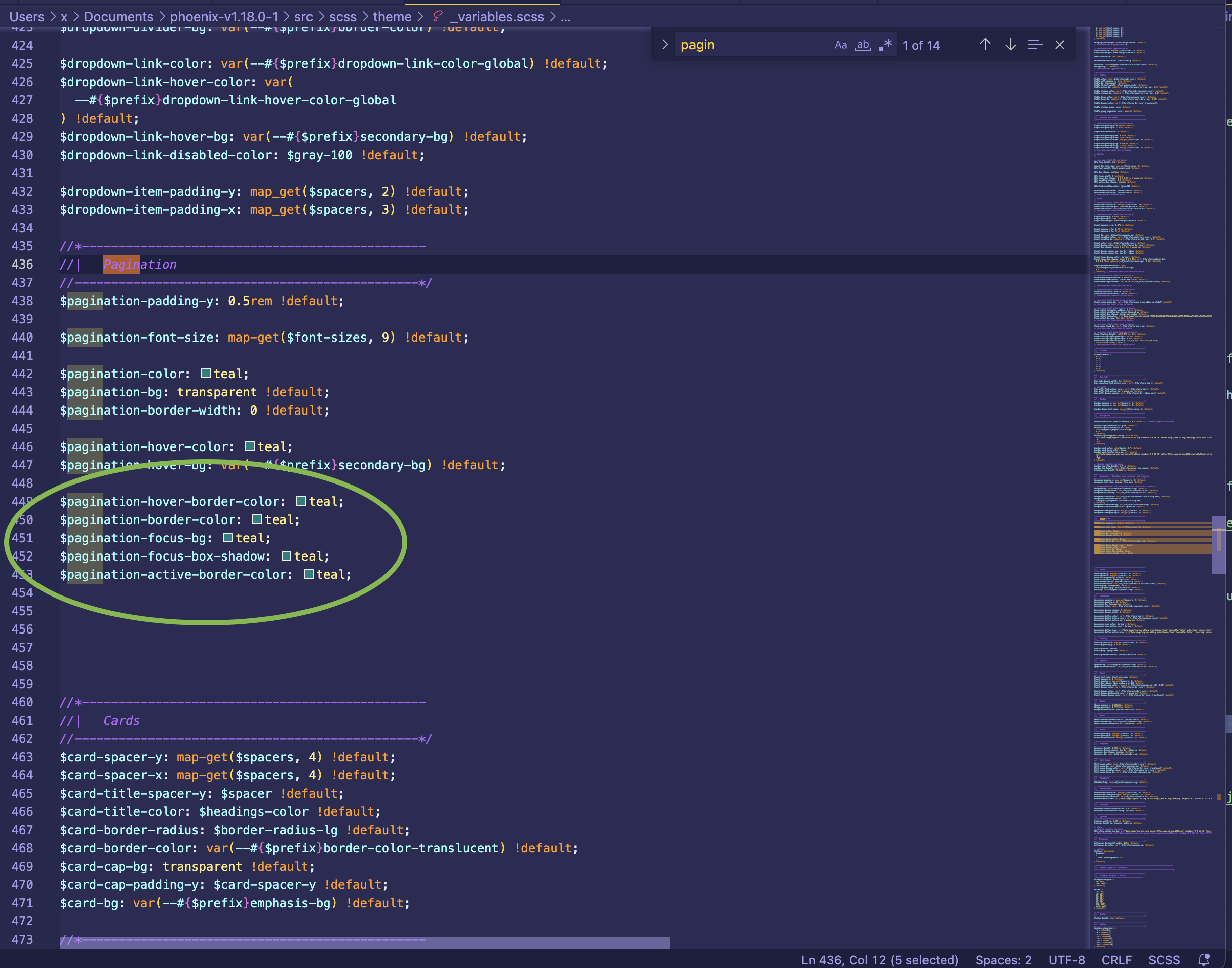Click the 'Pagination' comment heading
The image size is (1232, 968).
(x=140, y=264)
